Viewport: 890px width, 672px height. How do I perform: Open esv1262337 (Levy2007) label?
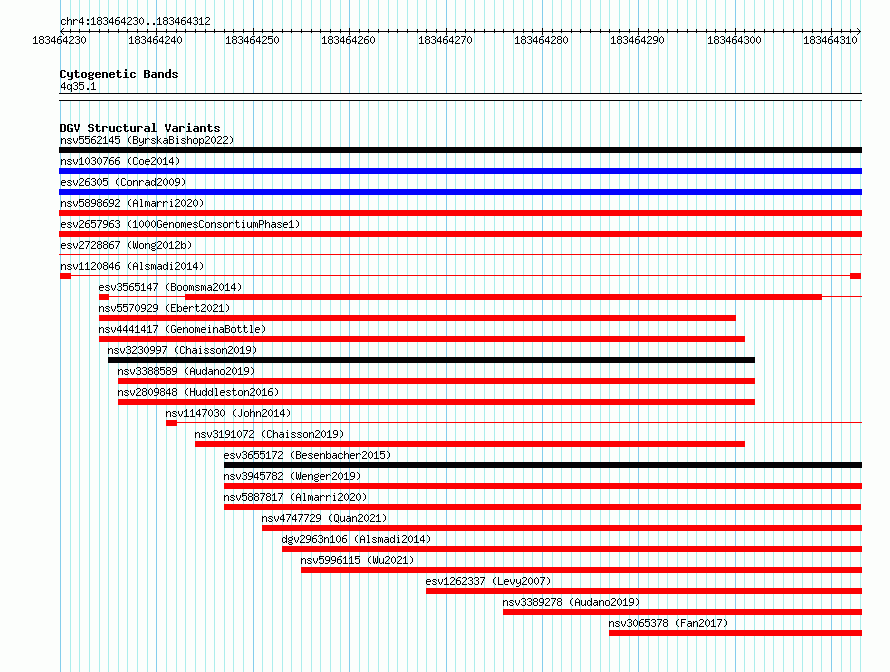point(488,581)
